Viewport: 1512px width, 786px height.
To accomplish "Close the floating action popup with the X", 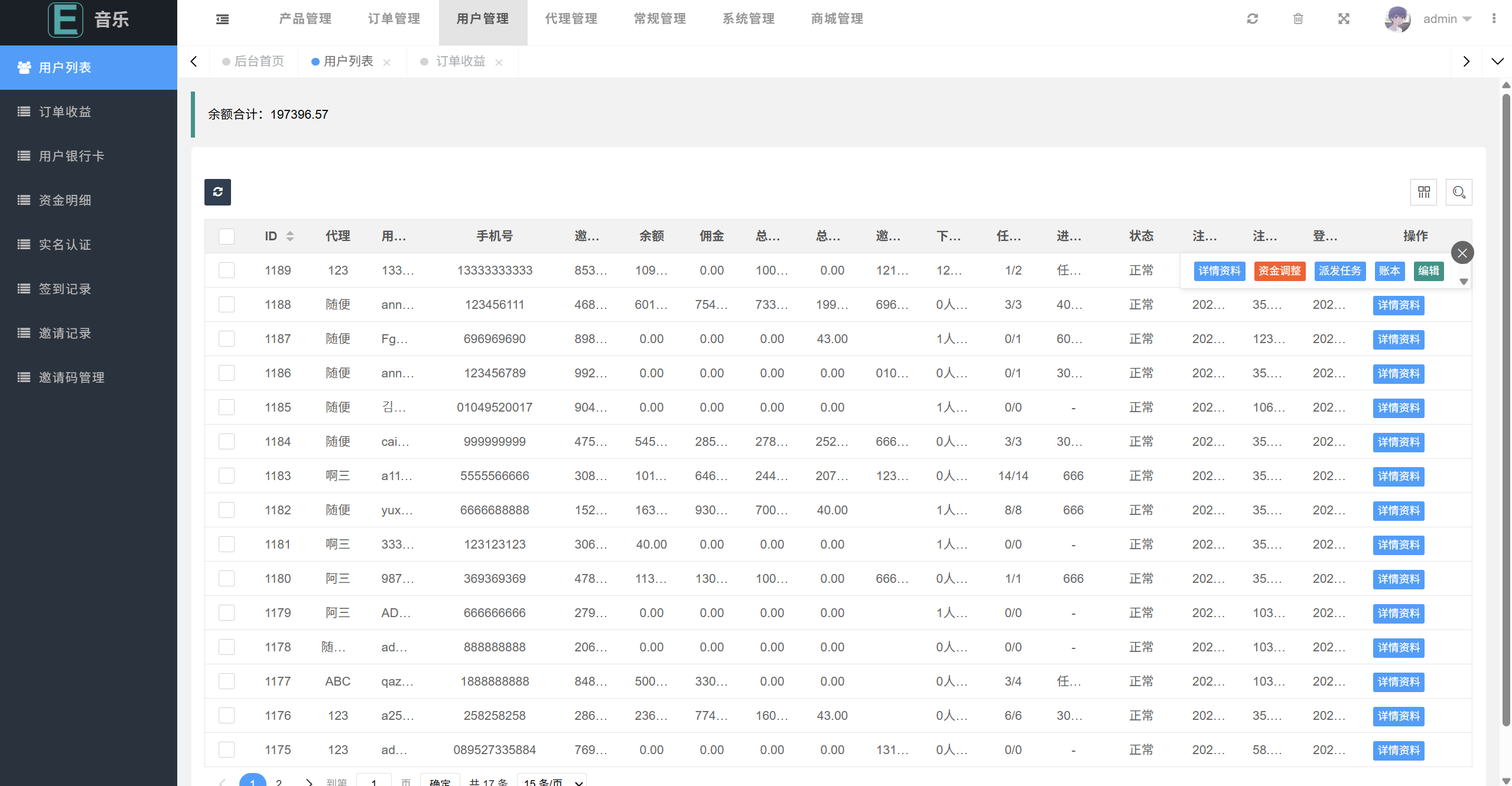I will (x=1462, y=253).
